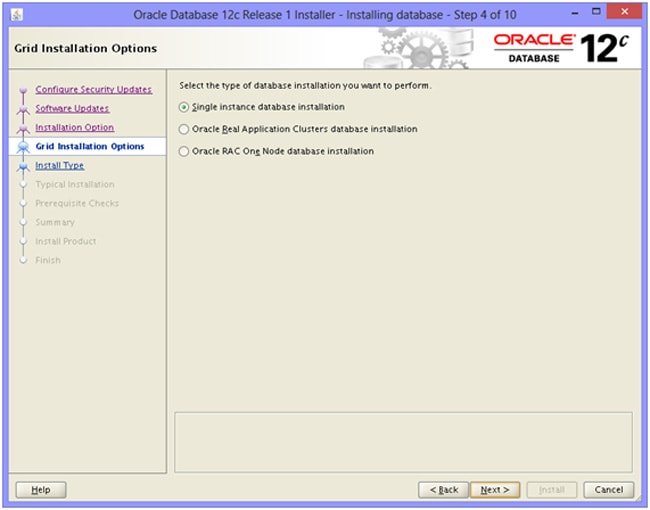Click the Oracle Database 12c logo

tap(561, 49)
